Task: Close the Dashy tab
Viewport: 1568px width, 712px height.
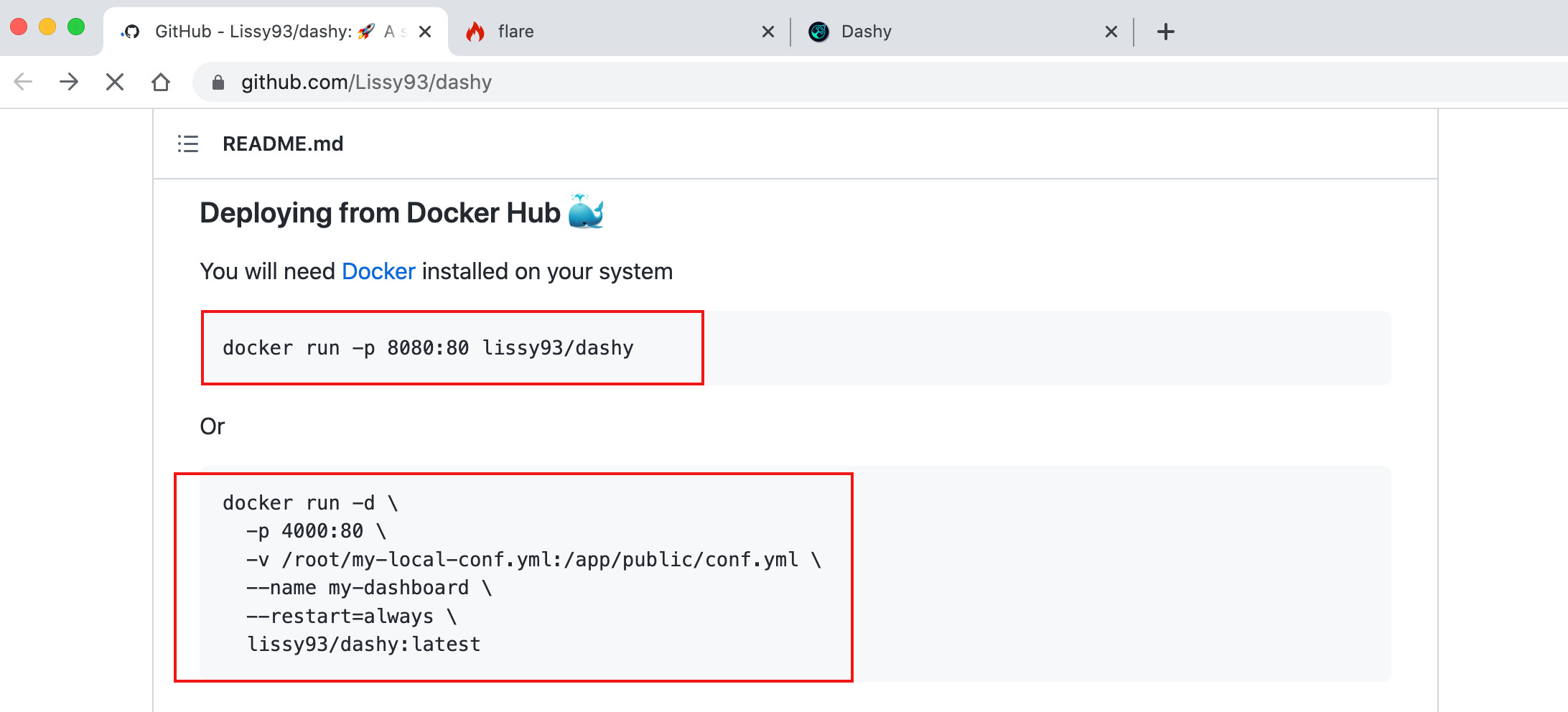Action: pos(1111,32)
